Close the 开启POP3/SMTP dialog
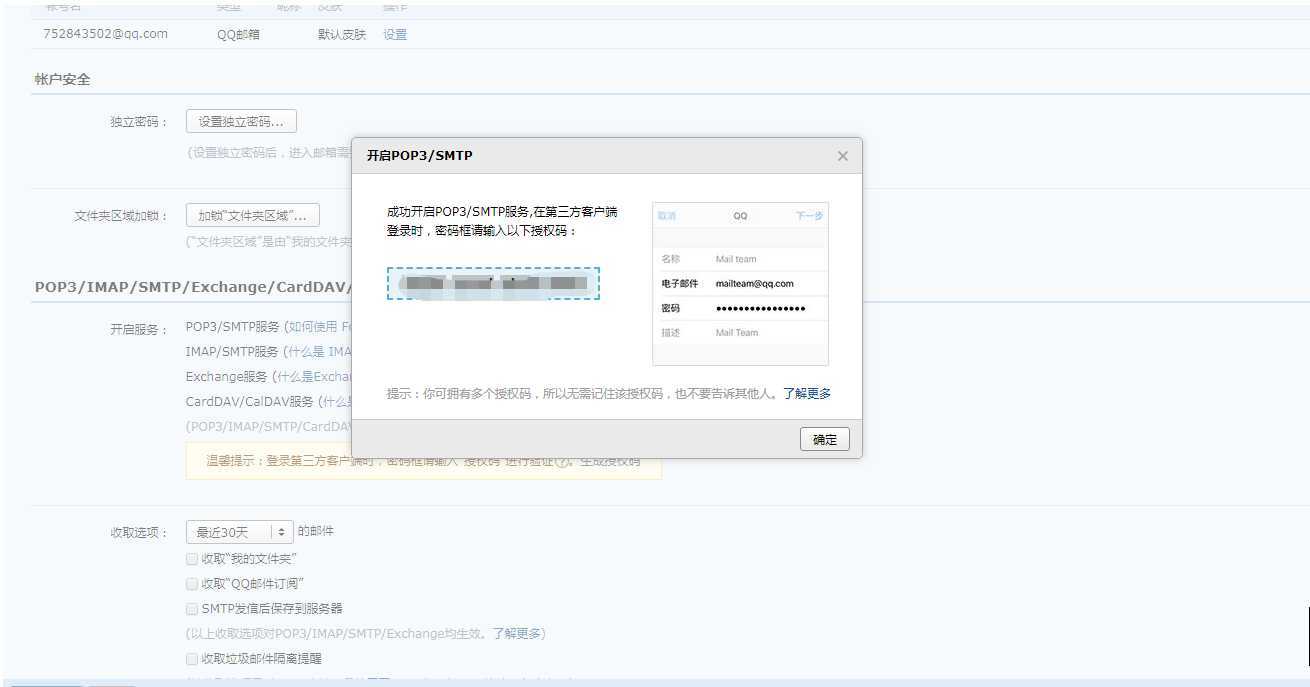 click(842, 156)
